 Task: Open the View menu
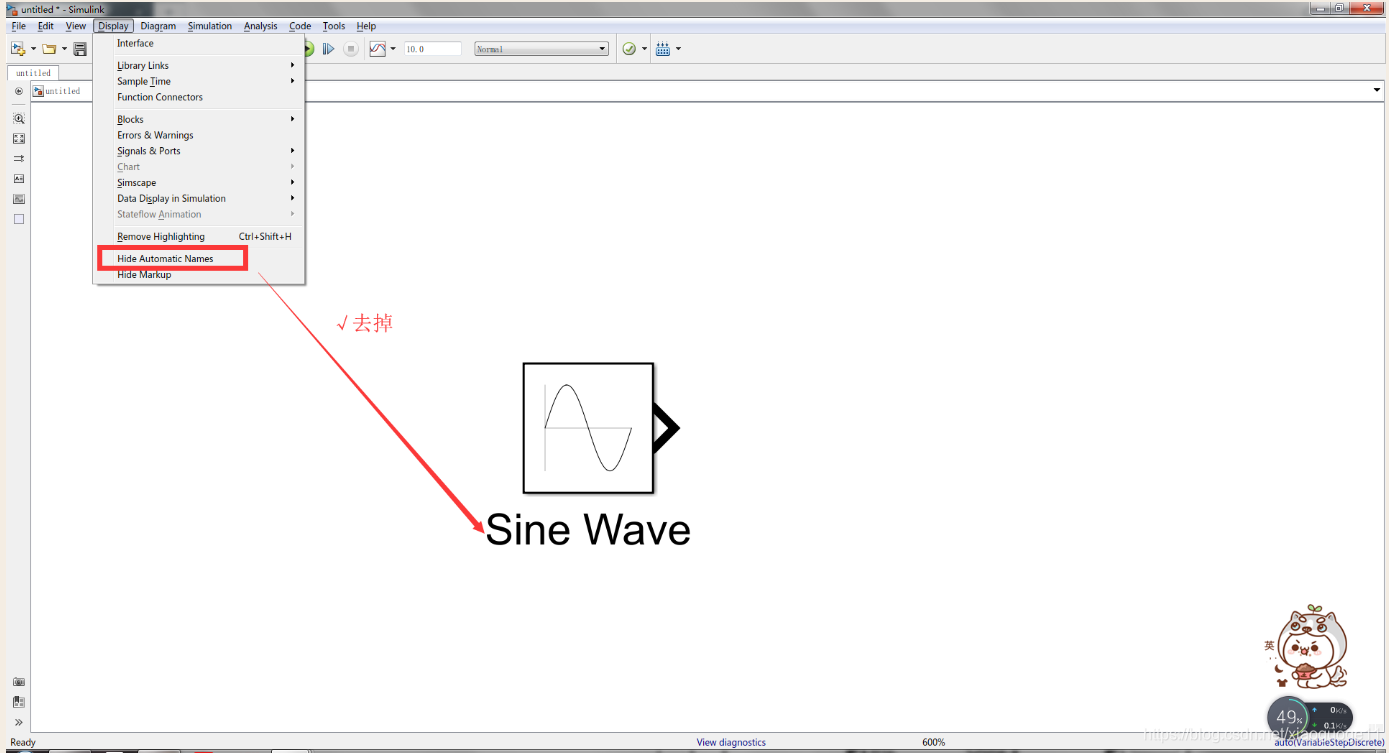(x=76, y=26)
